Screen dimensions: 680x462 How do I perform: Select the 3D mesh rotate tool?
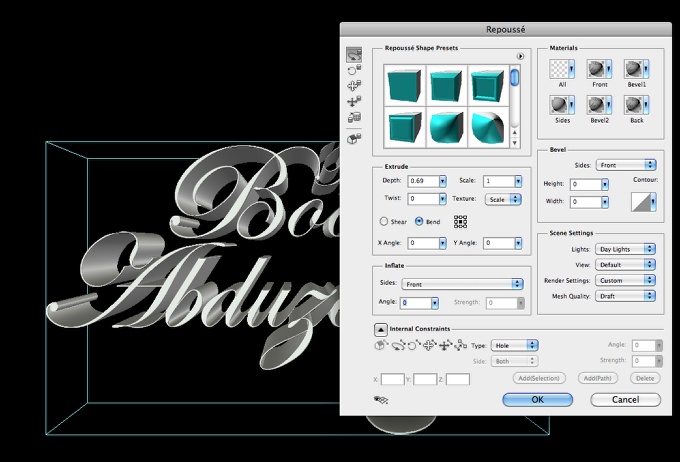(353, 55)
